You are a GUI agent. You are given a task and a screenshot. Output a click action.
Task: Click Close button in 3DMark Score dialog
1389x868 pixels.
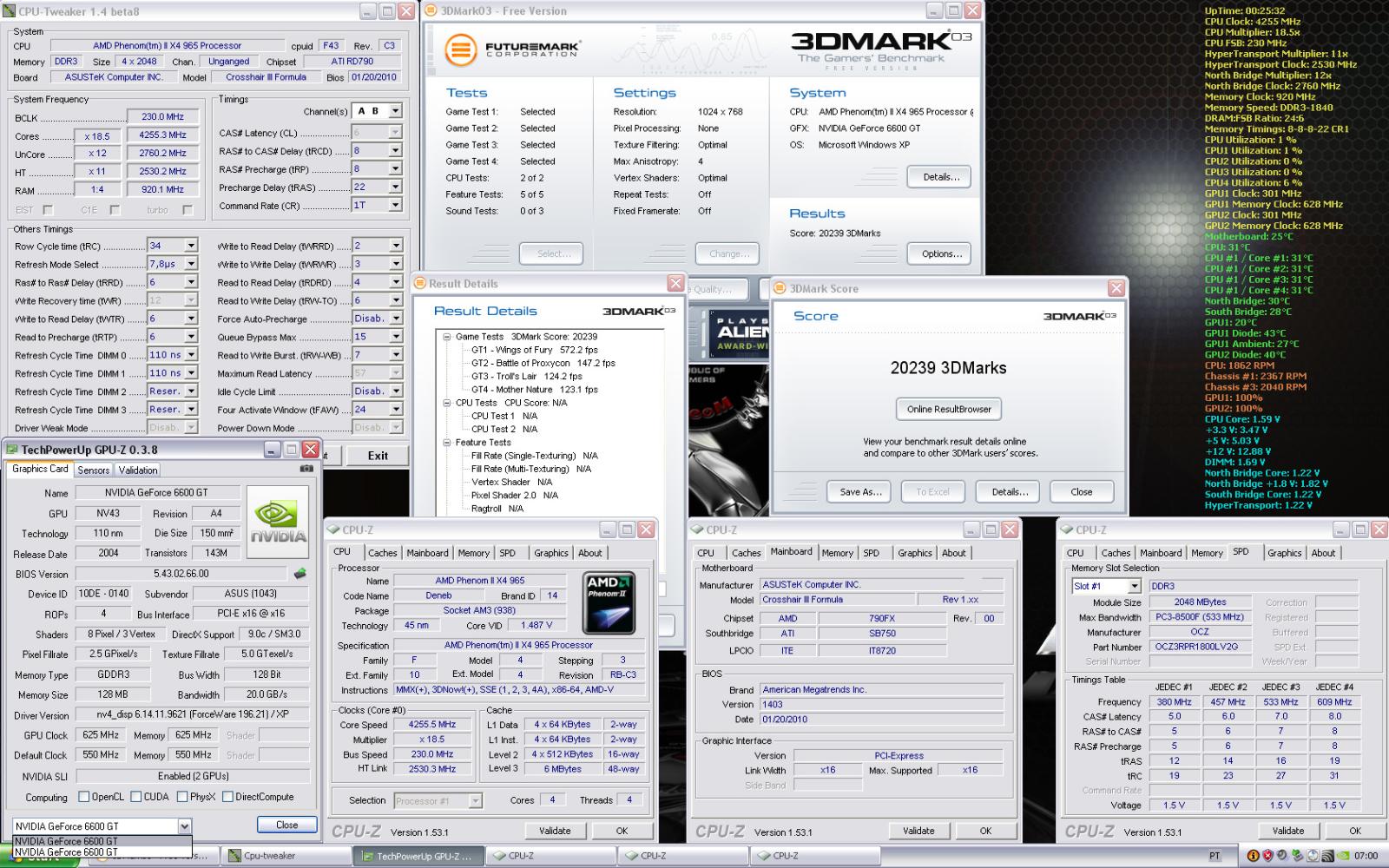pyautogui.click(x=1082, y=491)
